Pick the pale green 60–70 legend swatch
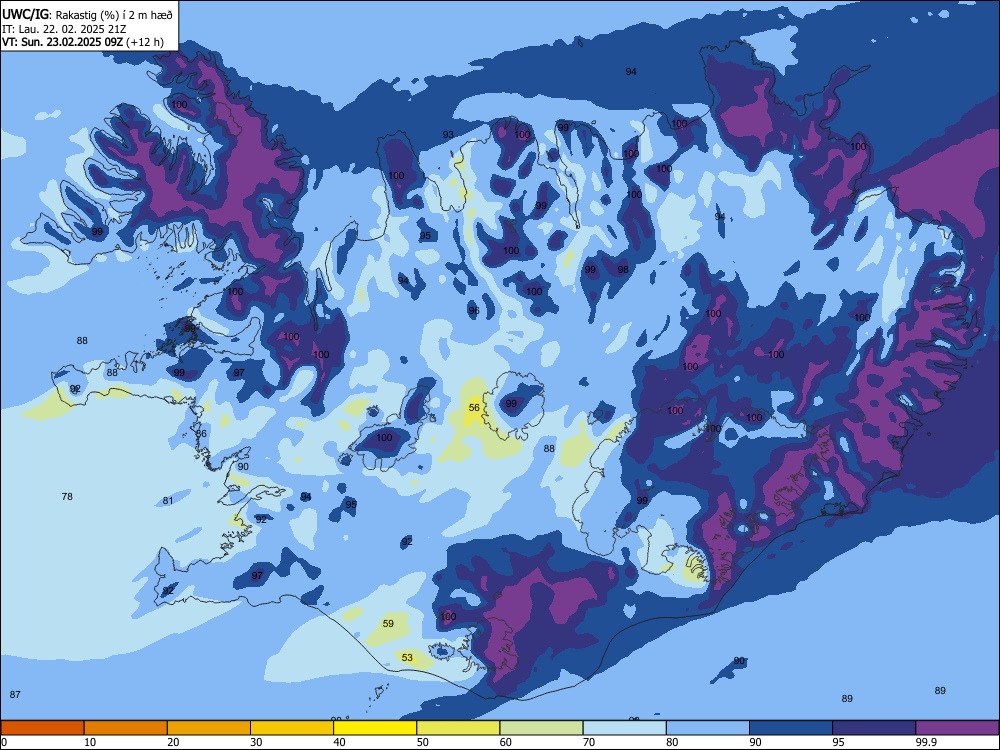 coord(541,728)
